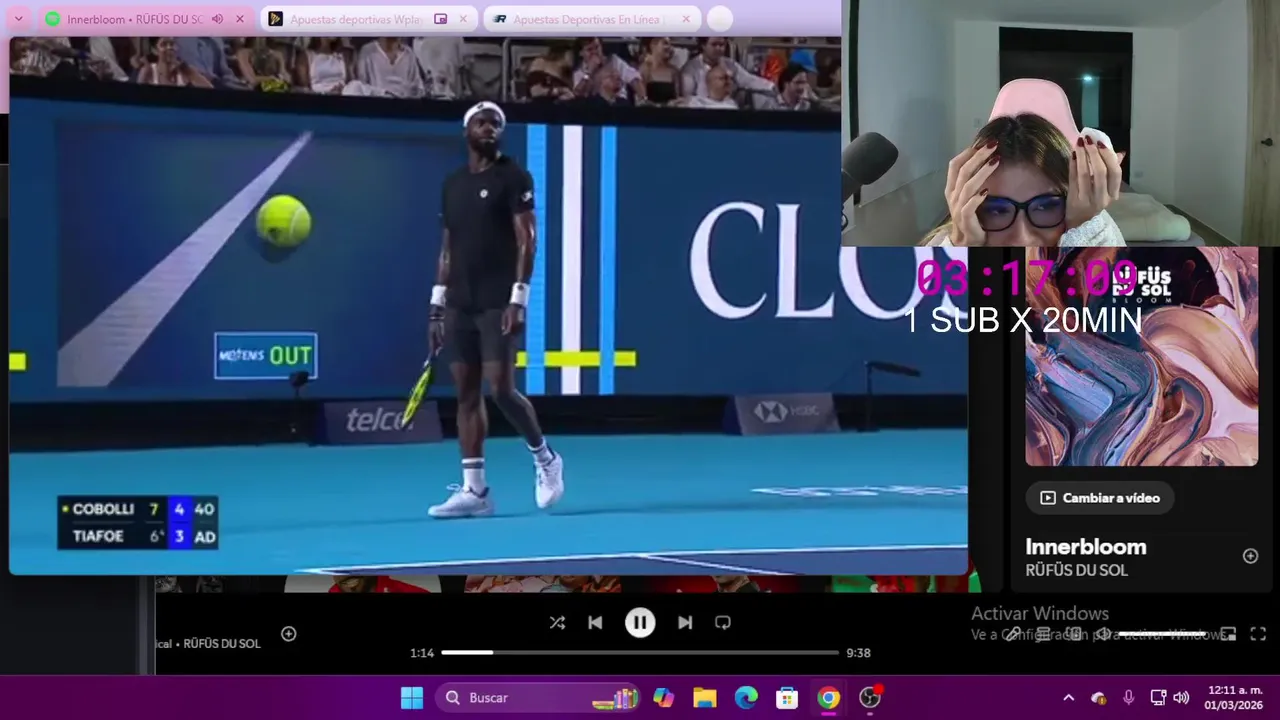
Task: Open Innerbloom song title link
Action: [x=1086, y=547]
